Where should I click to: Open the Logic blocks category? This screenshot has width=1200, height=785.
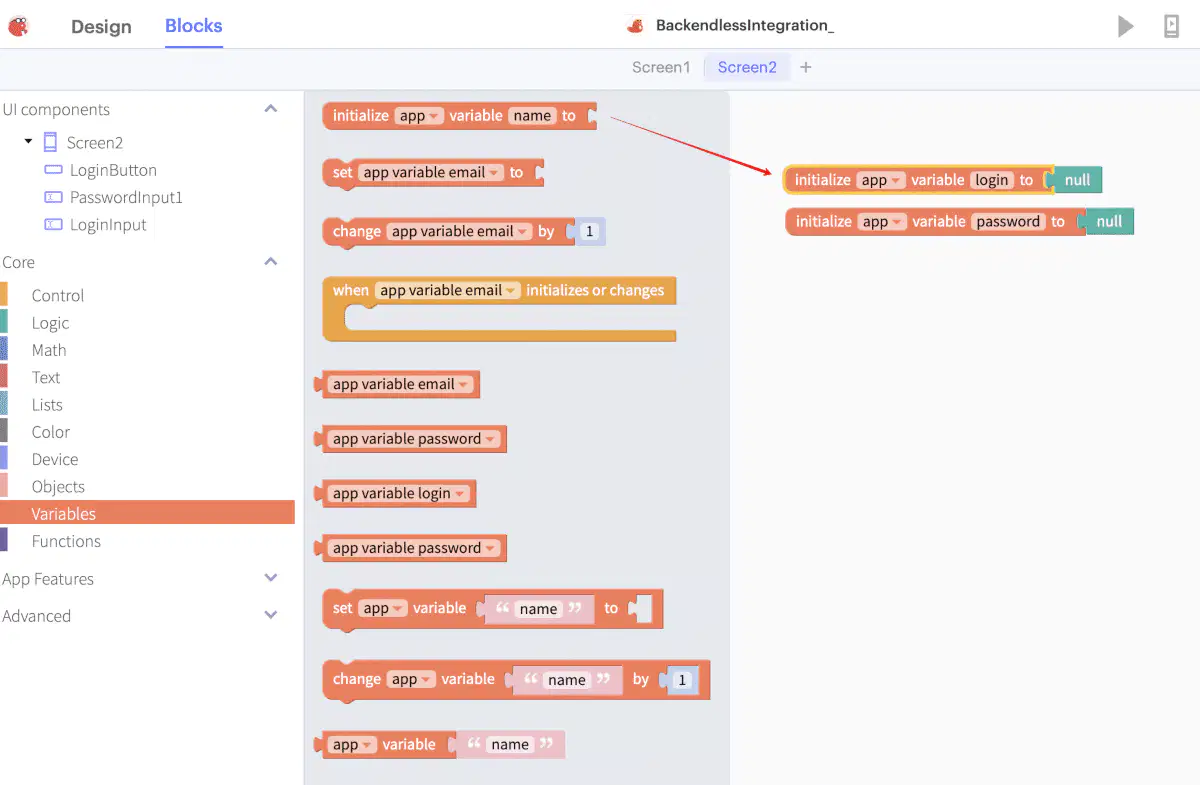pyautogui.click(x=50, y=322)
